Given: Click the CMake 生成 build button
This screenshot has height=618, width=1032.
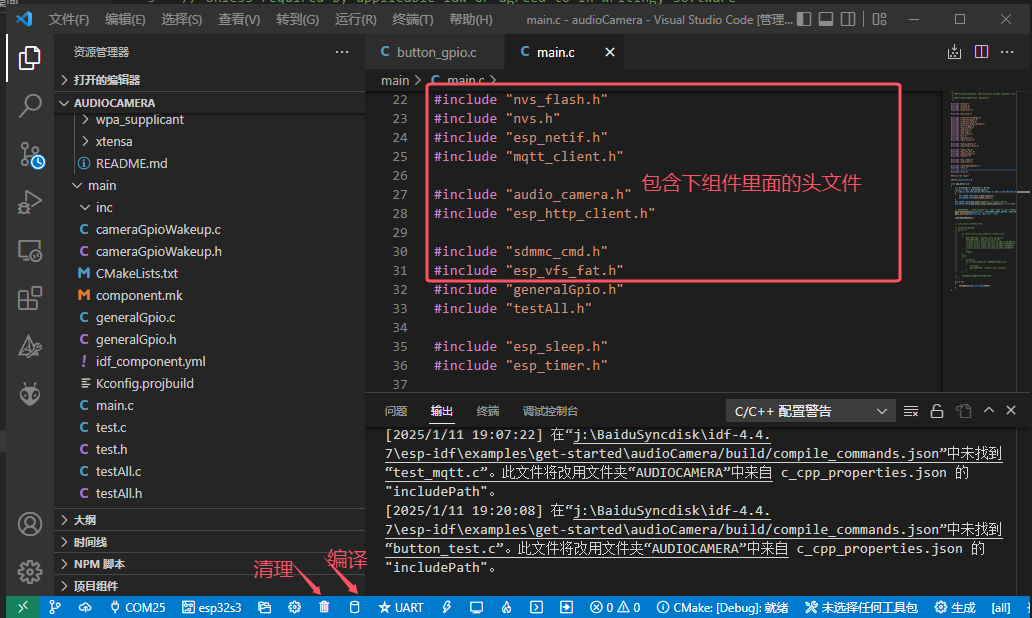Looking at the screenshot, I should [x=955, y=607].
